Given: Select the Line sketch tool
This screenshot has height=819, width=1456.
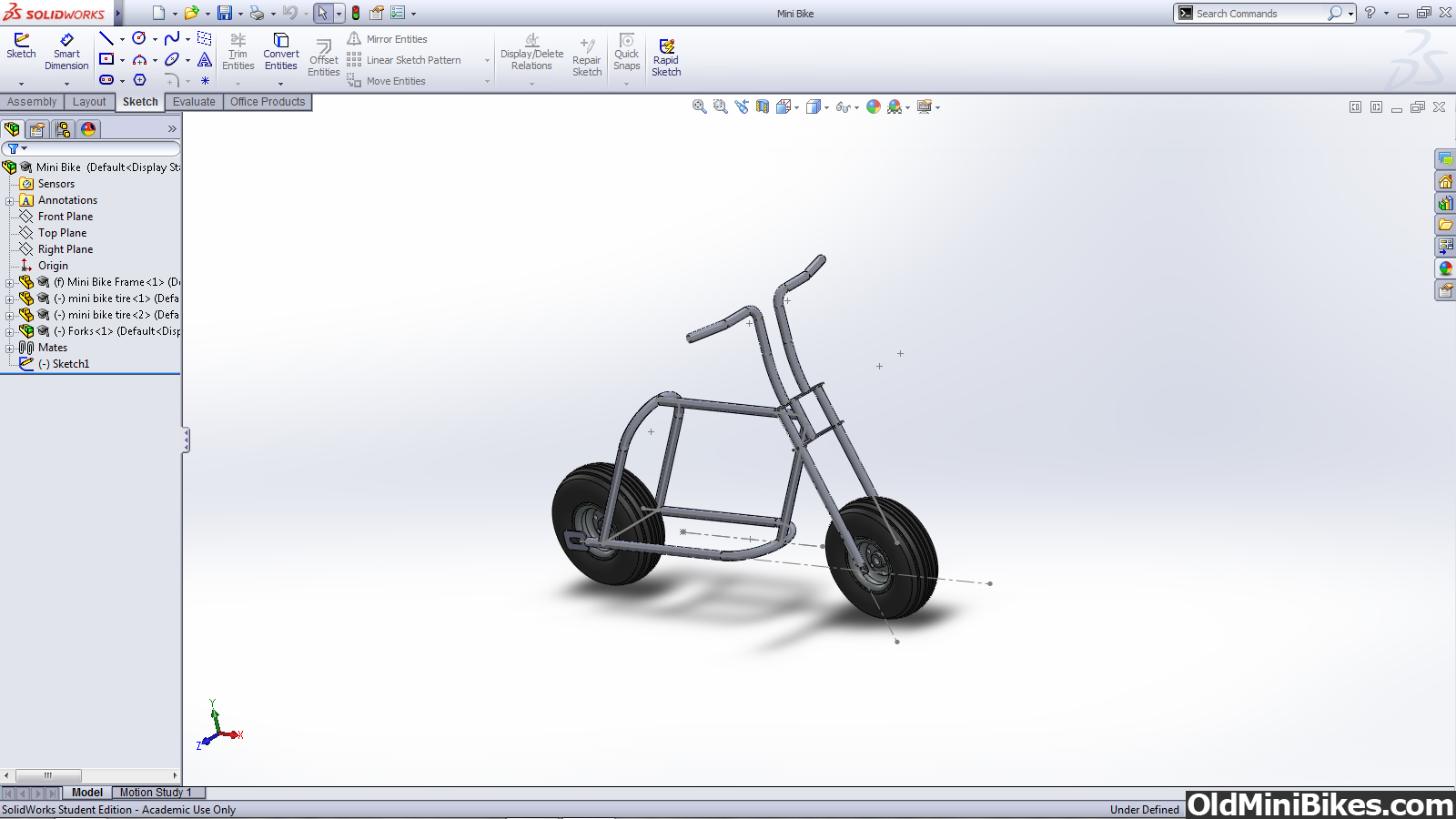Looking at the screenshot, I should click(106, 38).
